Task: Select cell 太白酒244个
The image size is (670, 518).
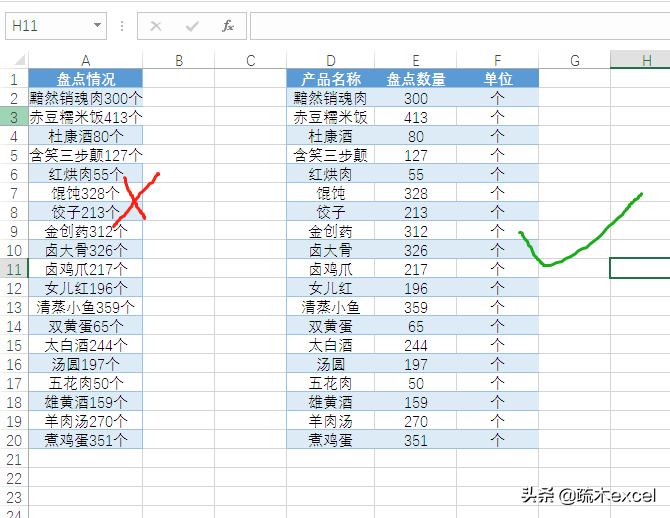Action: [x=85, y=345]
